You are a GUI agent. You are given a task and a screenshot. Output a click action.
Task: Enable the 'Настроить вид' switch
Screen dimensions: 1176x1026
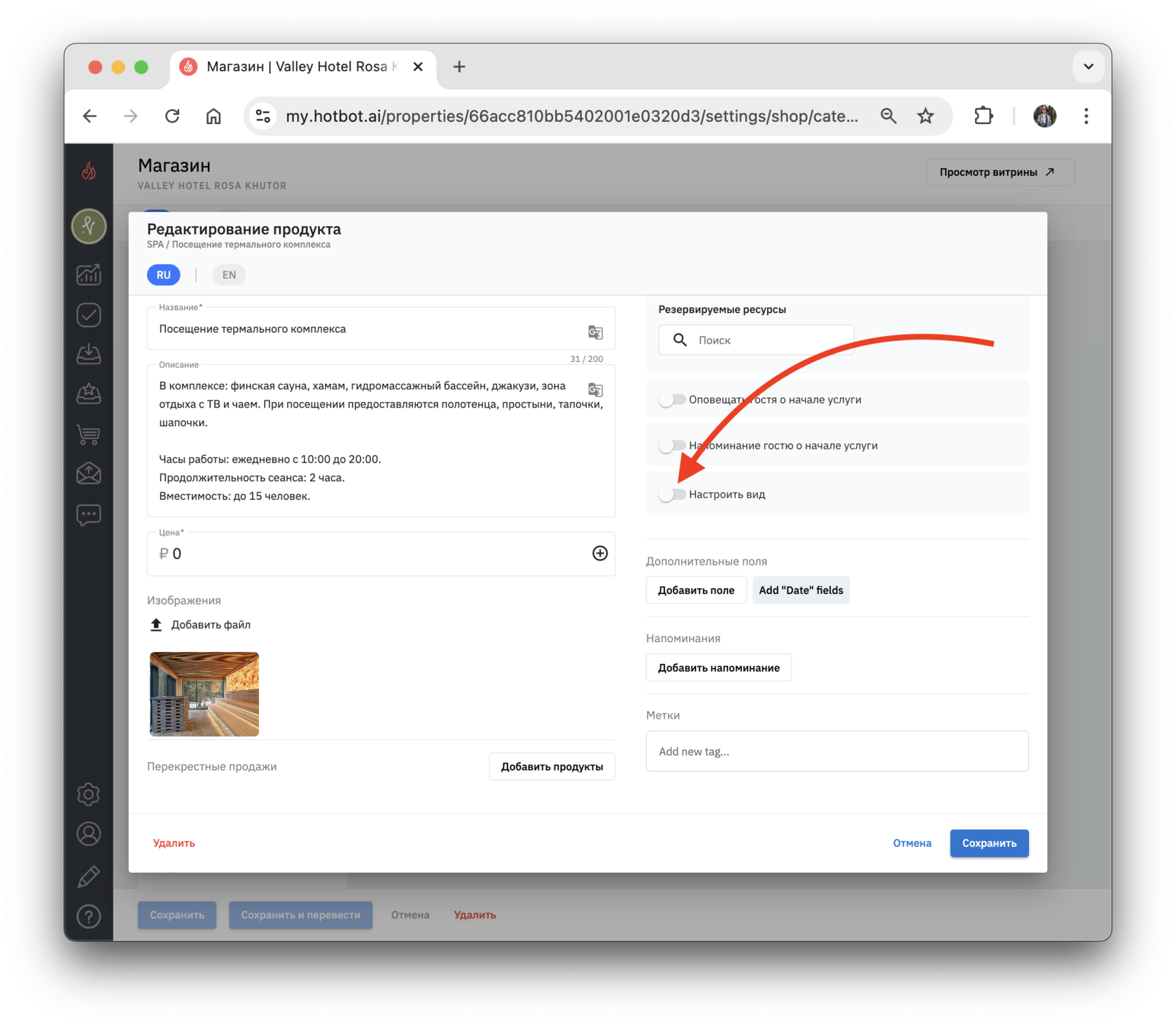[x=672, y=494]
